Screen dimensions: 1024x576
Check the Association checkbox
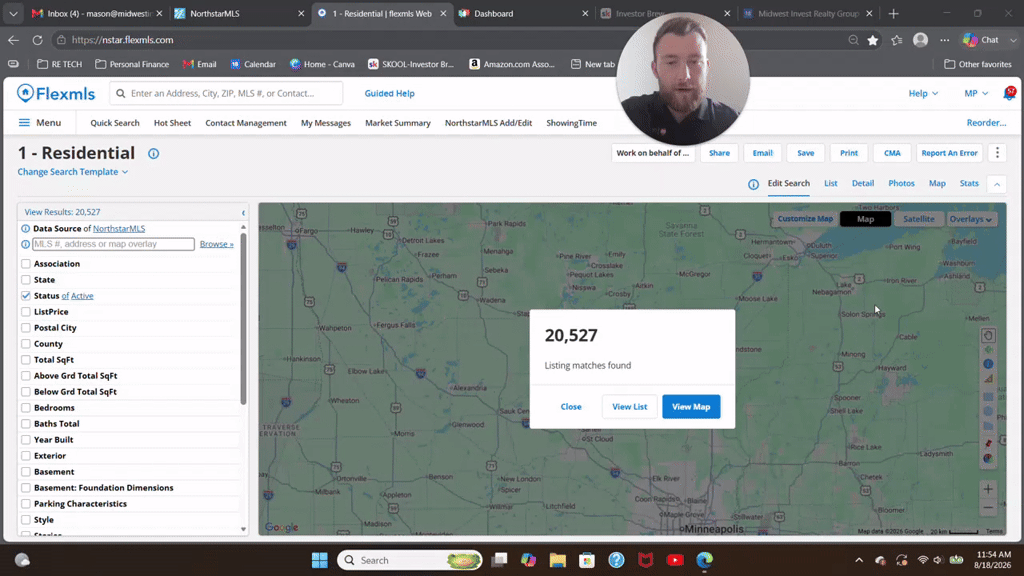click(25, 264)
